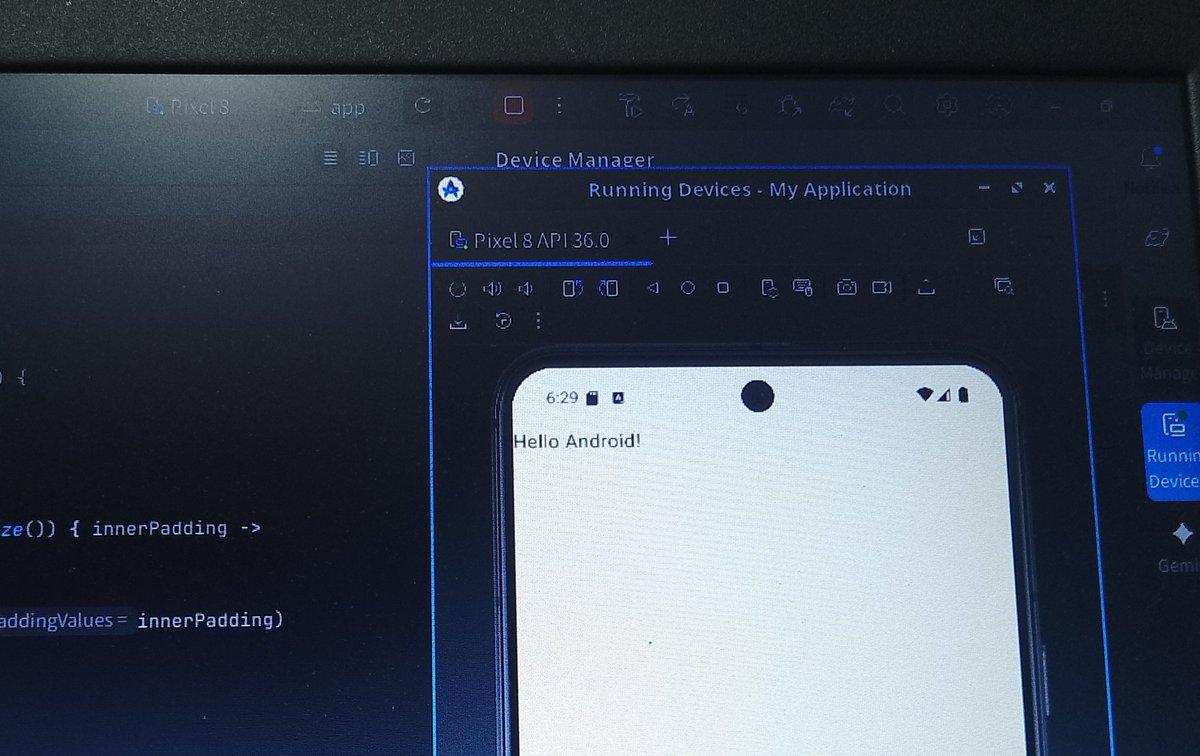Click the emulator battery status icon
1200x756 pixels.
click(963, 395)
